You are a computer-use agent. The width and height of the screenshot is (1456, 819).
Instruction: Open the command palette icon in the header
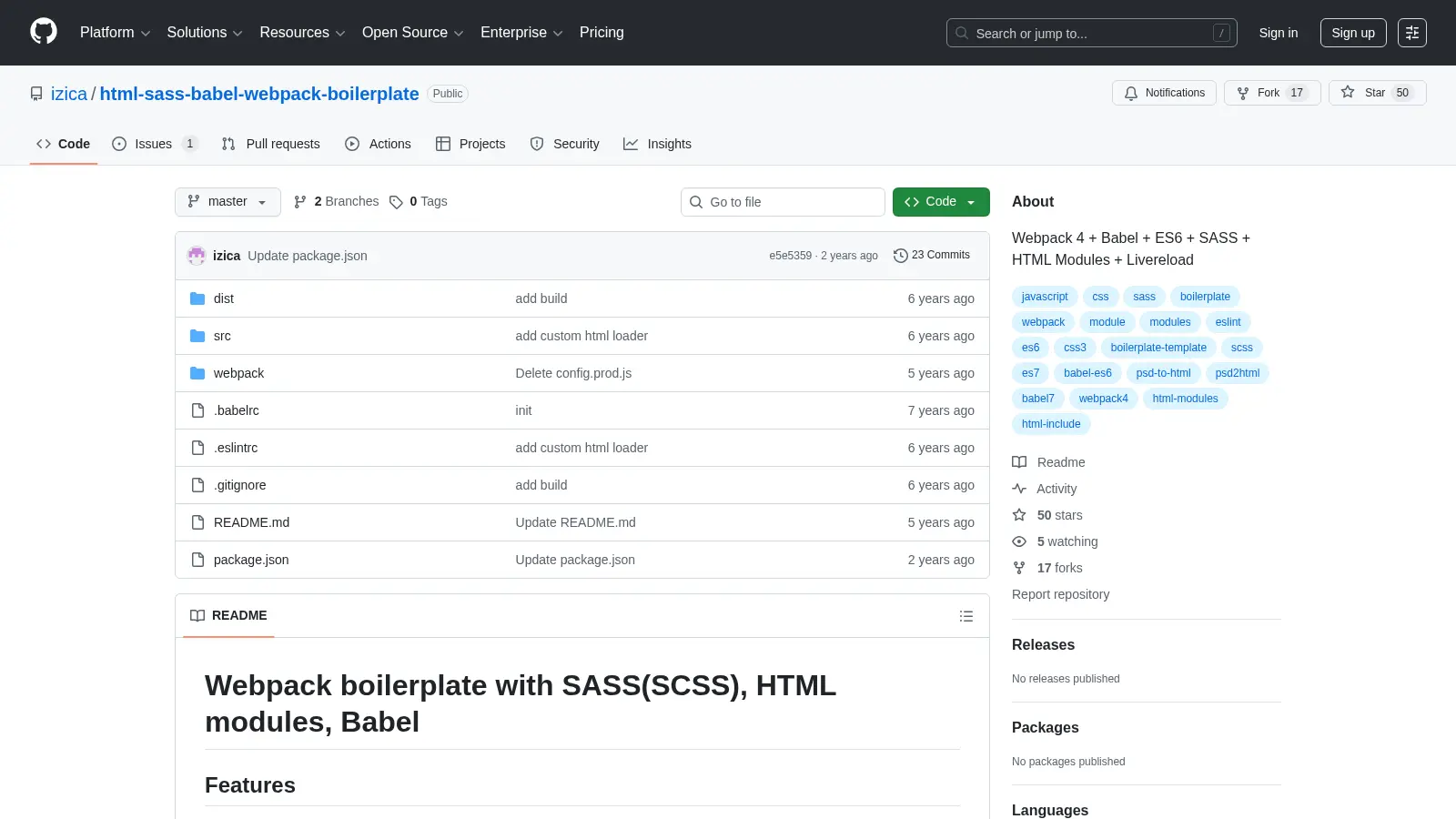(1412, 33)
